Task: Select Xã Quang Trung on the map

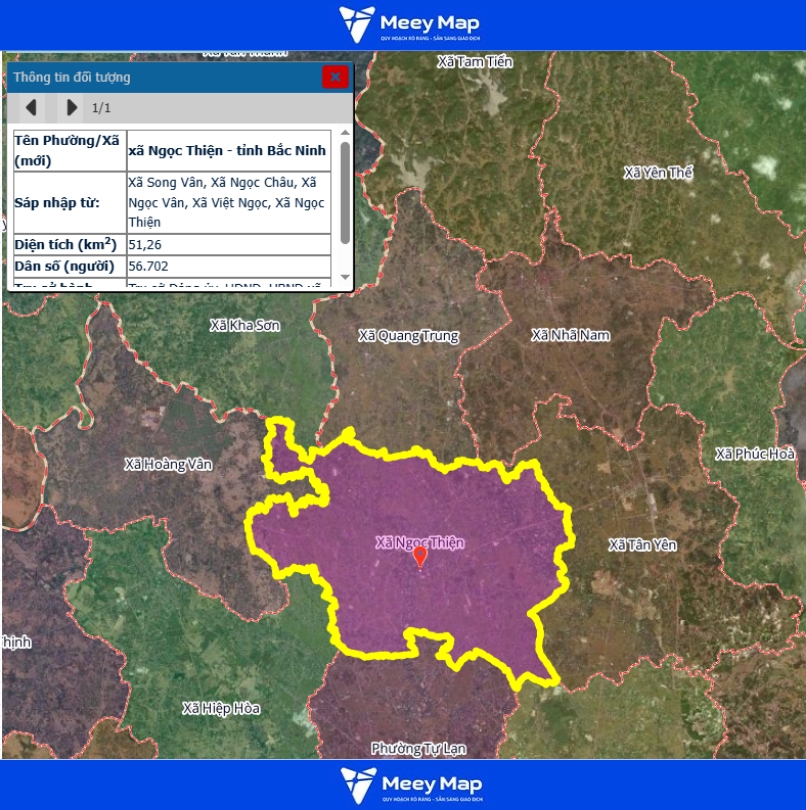Action: pyautogui.click(x=408, y=336)
